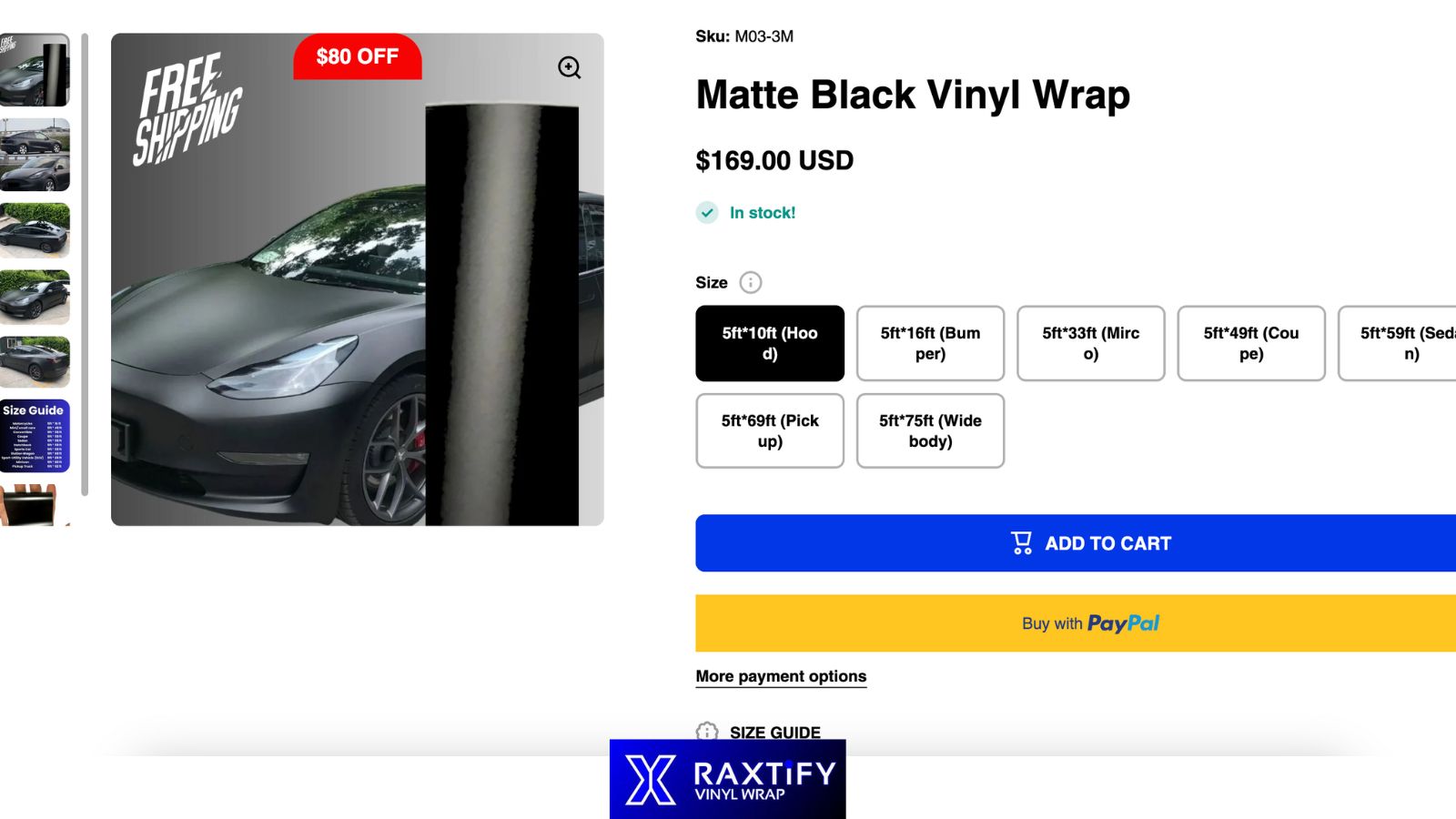Open the Size Guide thumbnail
Viewport: 1456px width, 819px height.
coord(36,437)
